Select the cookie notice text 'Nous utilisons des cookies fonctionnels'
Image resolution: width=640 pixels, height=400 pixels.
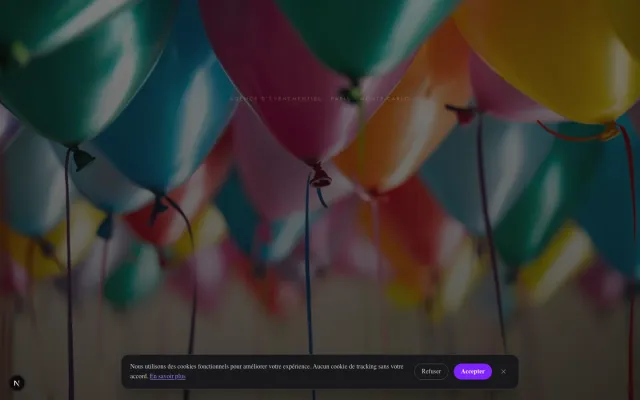click(179, 367)
